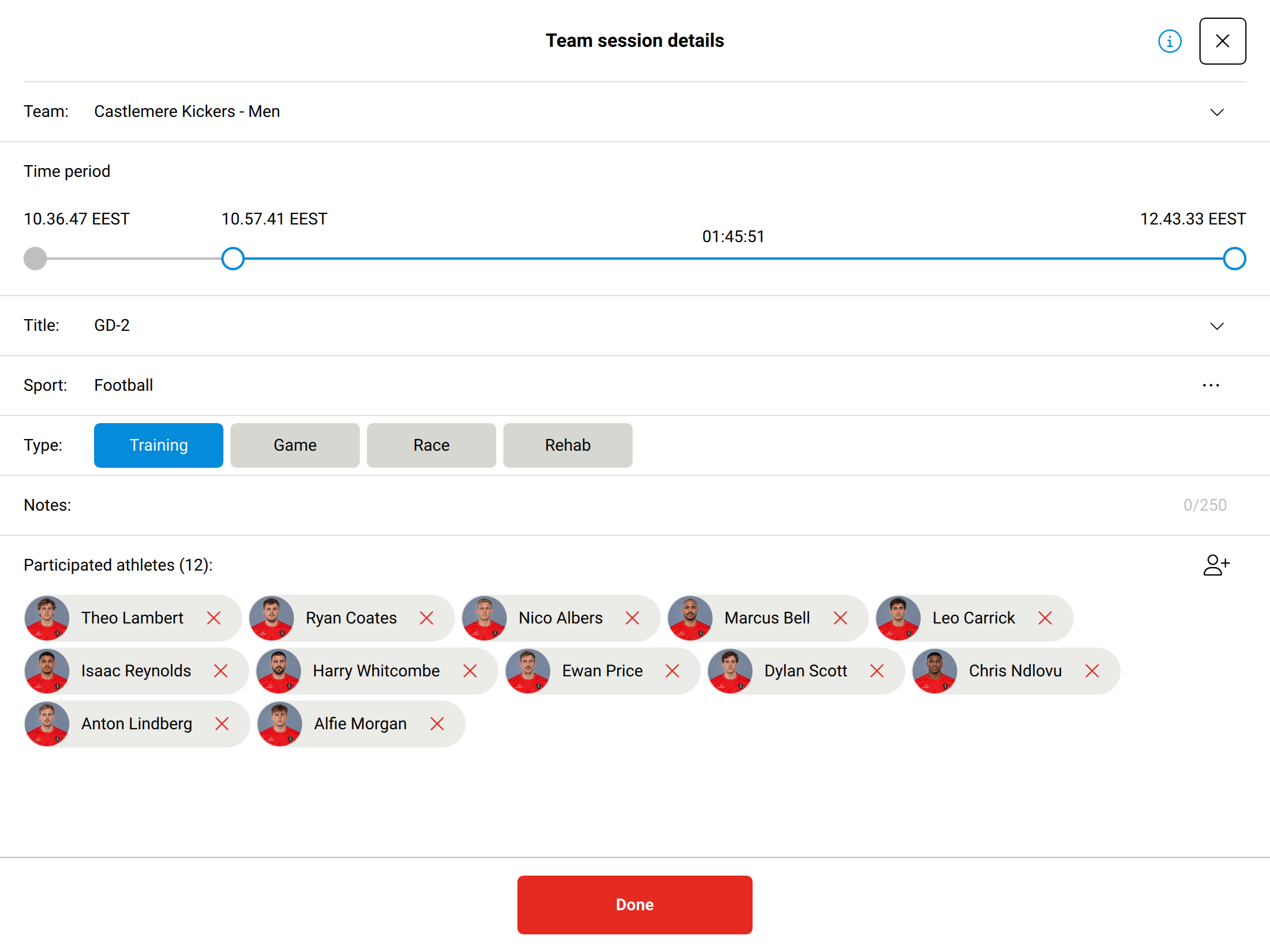Remove Dylan Scott from athletes
The width and height of the screenshot is (1270, 952).
click(x=877, y=671)
